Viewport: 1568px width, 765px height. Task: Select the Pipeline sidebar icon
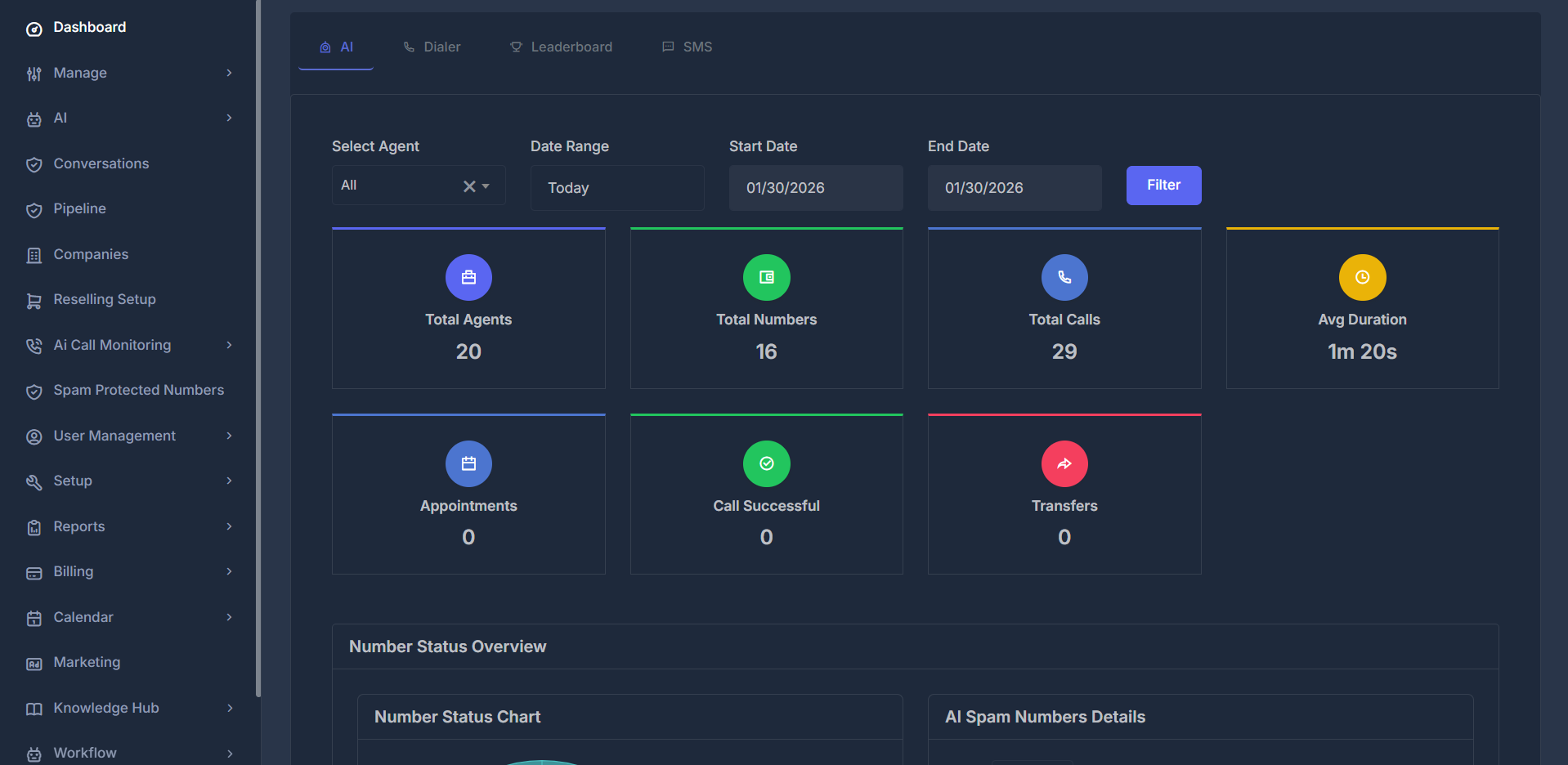click(34, 210)
